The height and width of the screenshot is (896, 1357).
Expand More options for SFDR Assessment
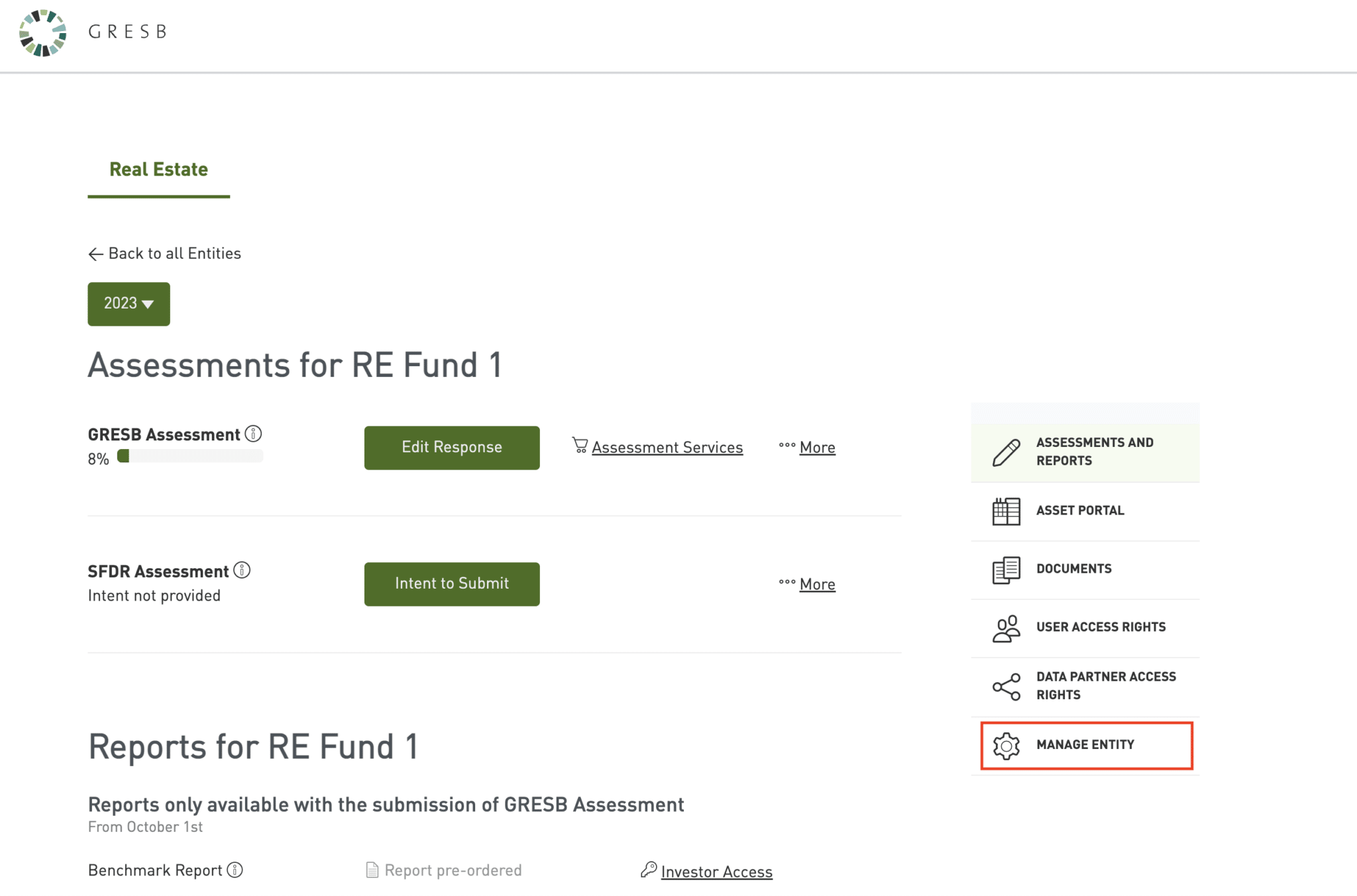point(816,584)
